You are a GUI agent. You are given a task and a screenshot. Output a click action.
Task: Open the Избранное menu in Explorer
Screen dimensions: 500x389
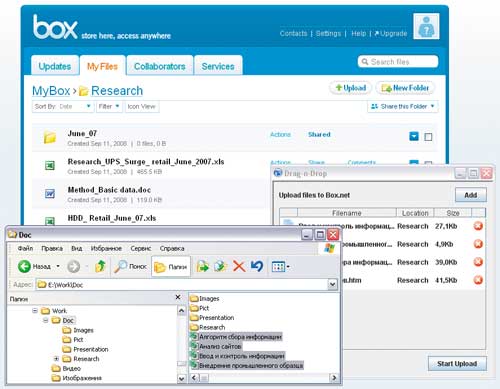[x=106, y=248]
